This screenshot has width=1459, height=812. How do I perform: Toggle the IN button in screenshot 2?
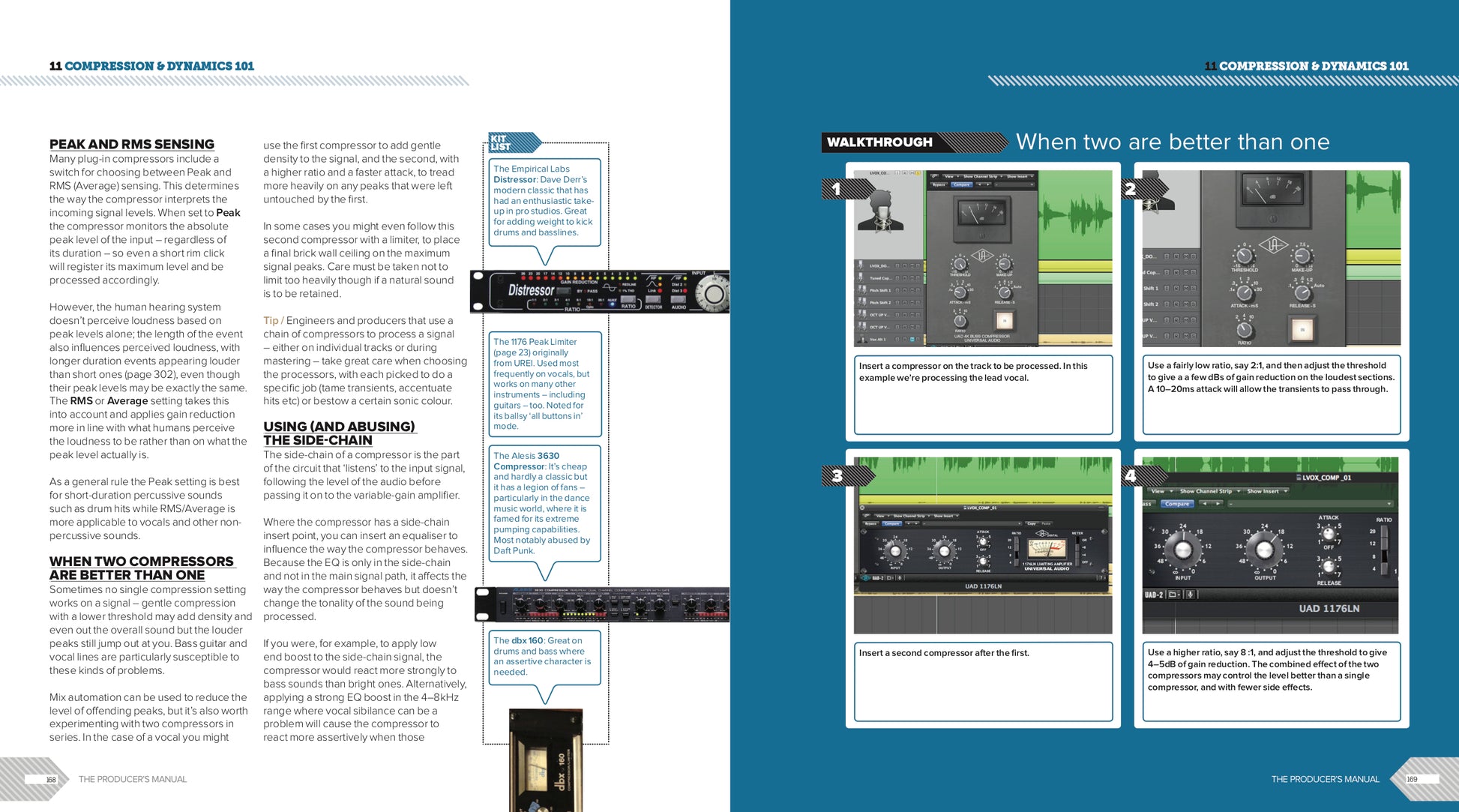1302,329
